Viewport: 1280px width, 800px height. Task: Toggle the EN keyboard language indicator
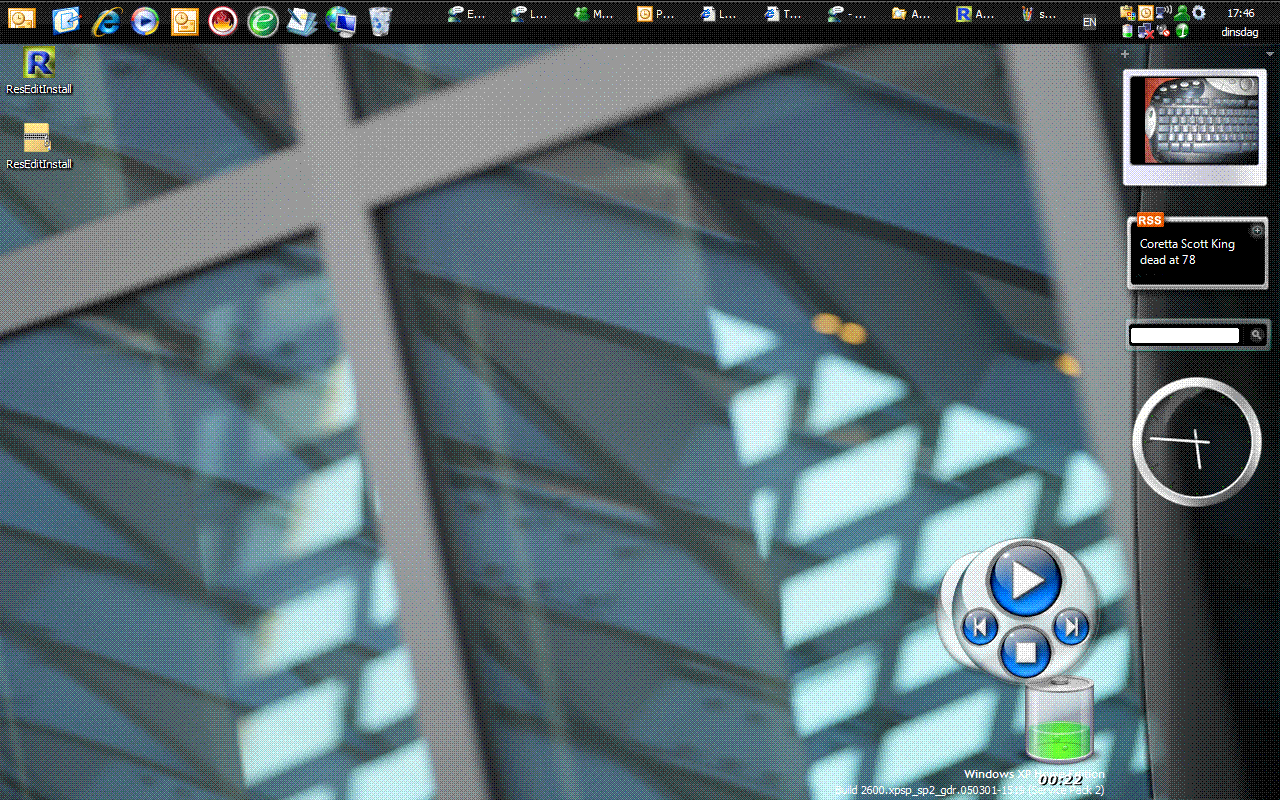coord(1089,22)
